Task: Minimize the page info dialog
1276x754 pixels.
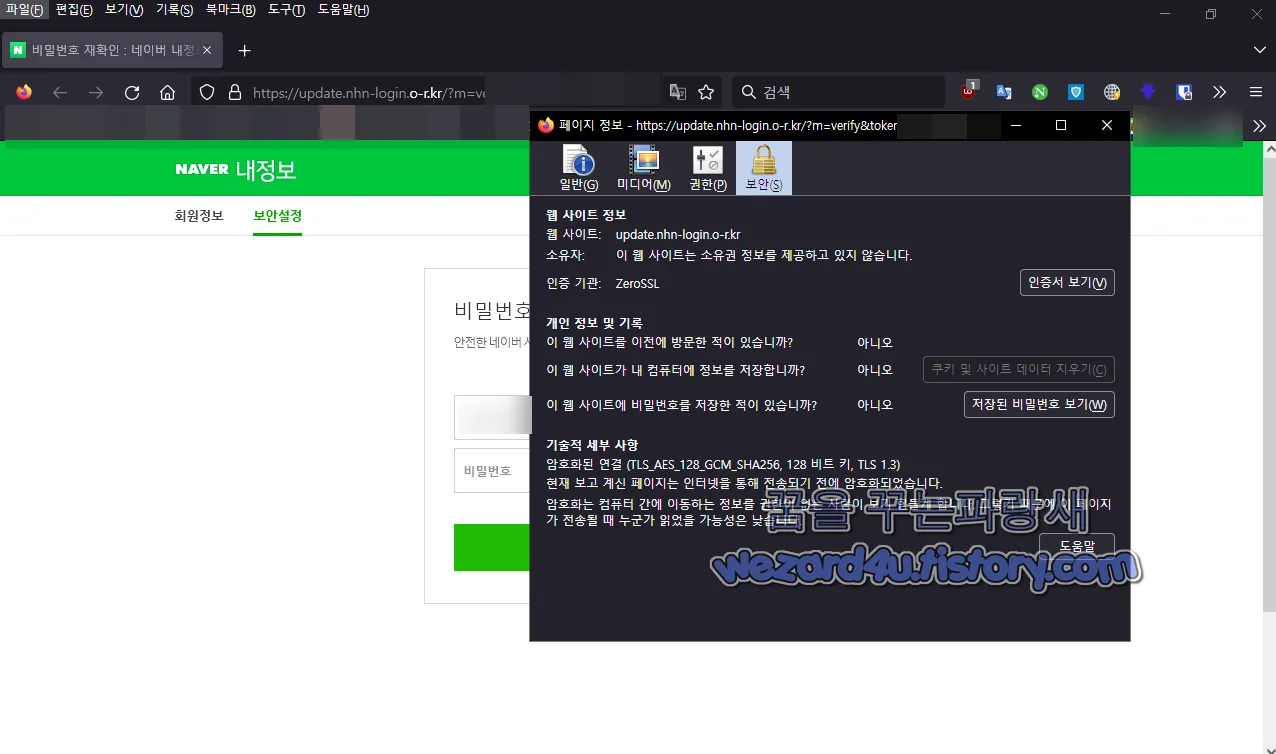Action: [x=1016, y=125]
